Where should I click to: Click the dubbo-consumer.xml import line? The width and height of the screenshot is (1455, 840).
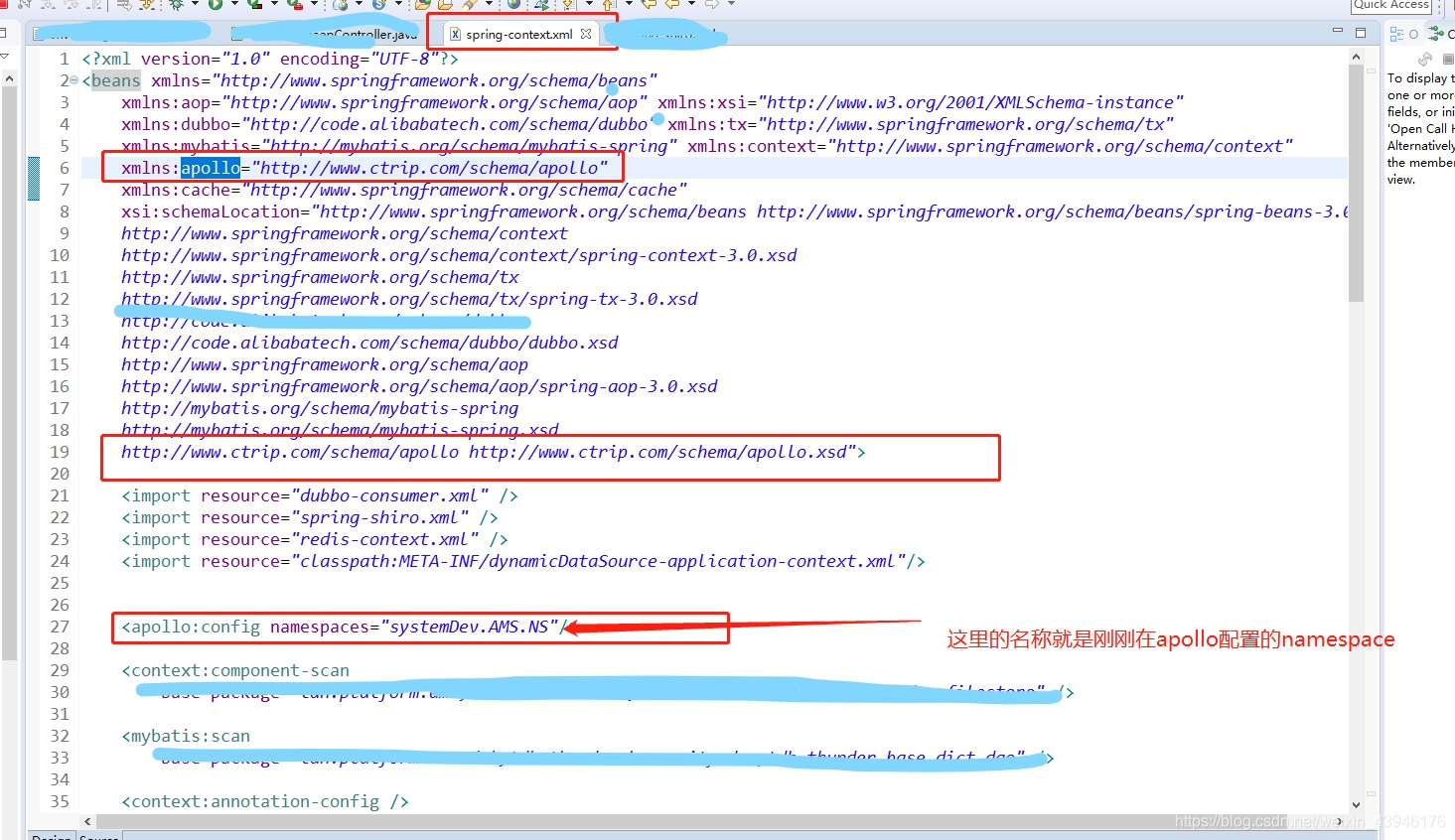tap(320, 495)
